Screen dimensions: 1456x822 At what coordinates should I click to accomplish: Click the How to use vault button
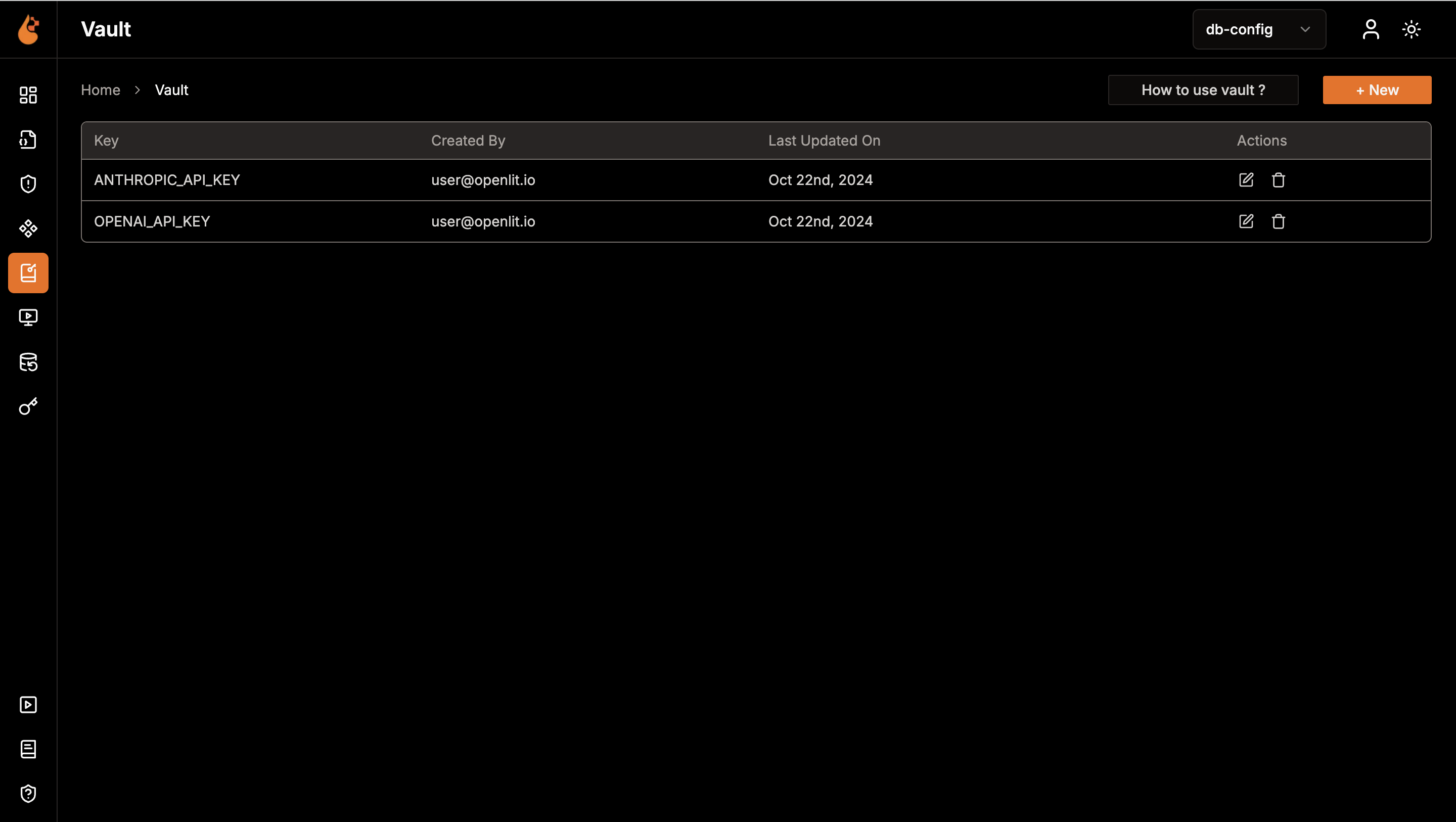1203,90
